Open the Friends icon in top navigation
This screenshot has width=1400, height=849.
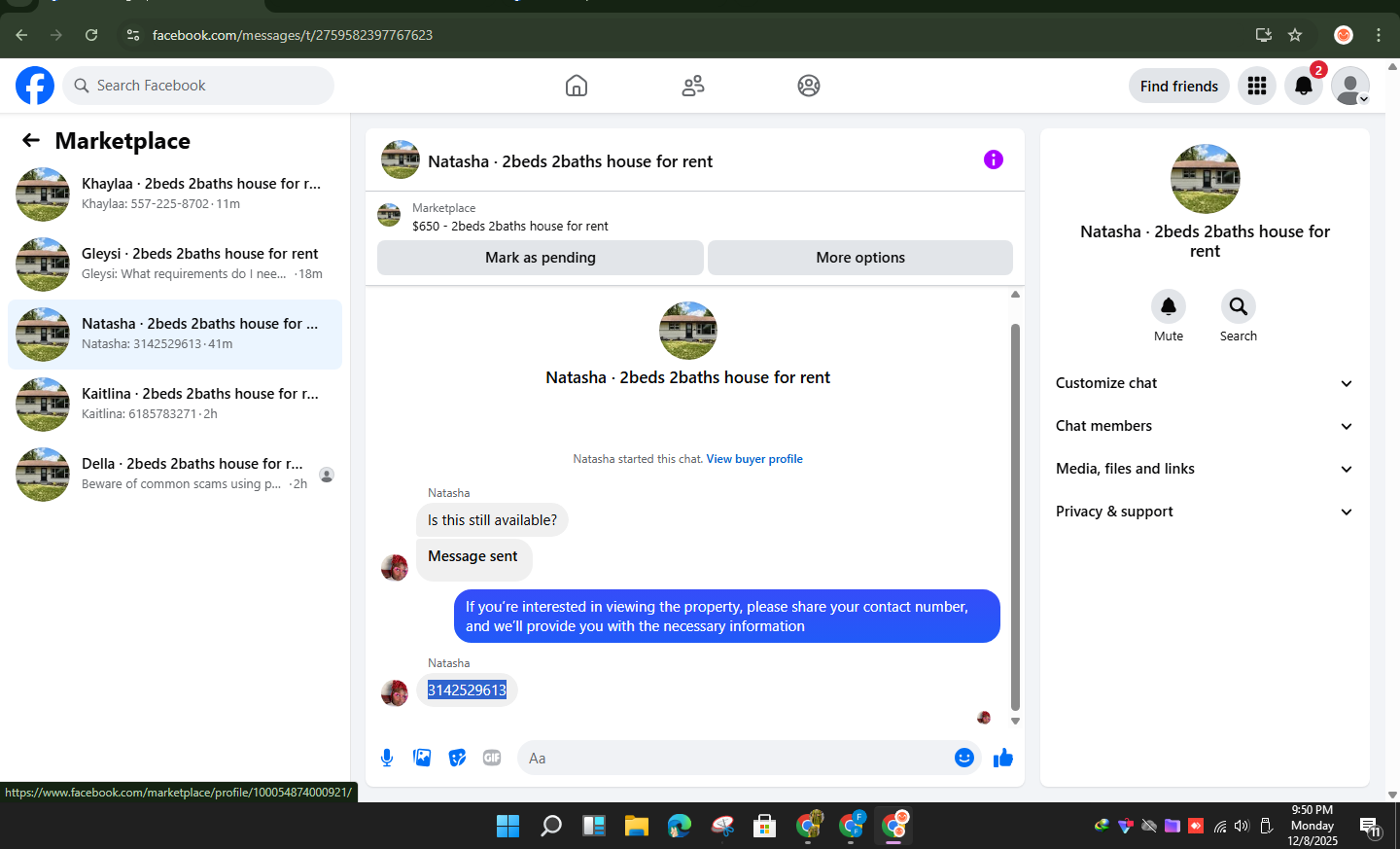693,86
